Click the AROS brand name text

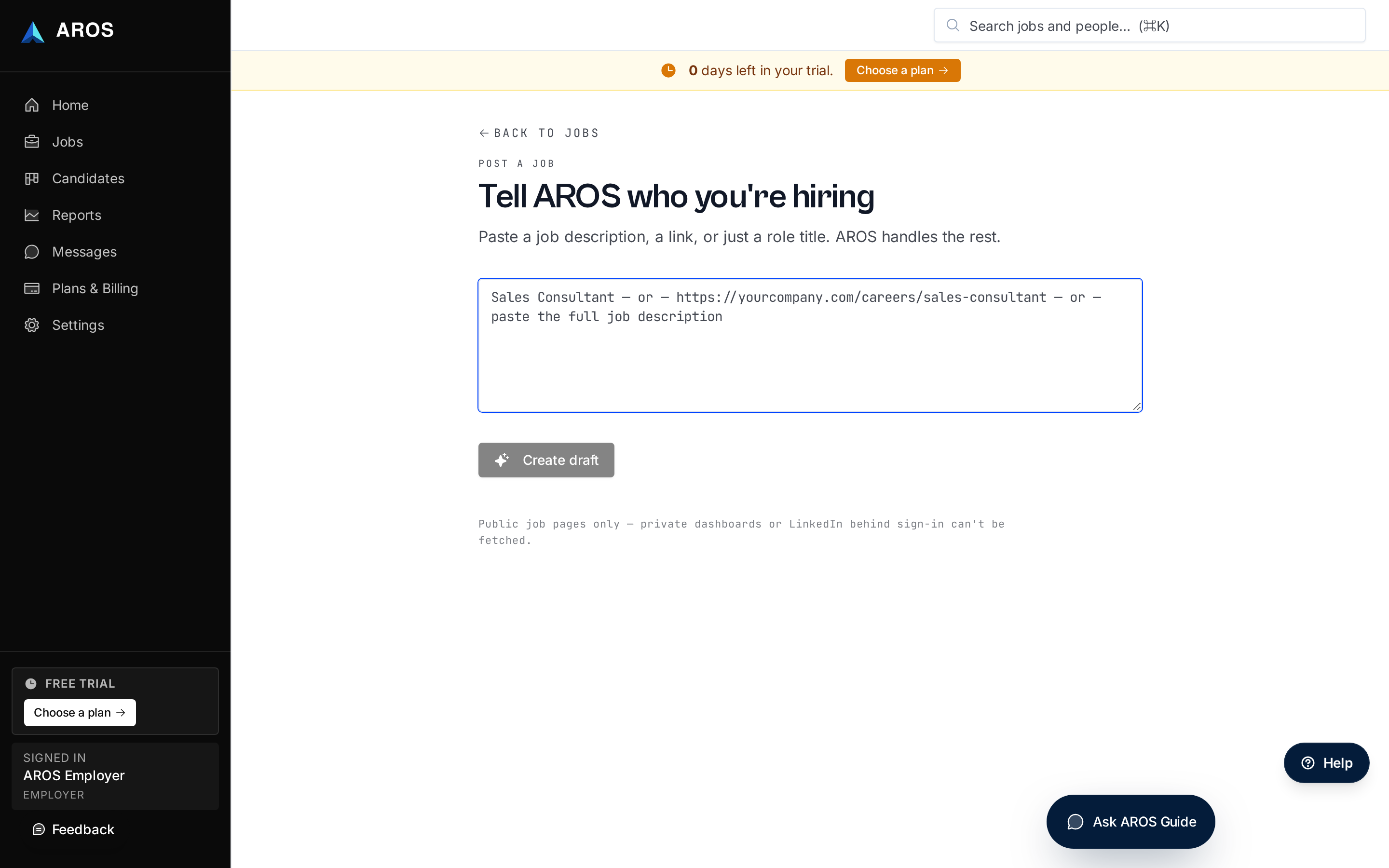pos(85,30)
